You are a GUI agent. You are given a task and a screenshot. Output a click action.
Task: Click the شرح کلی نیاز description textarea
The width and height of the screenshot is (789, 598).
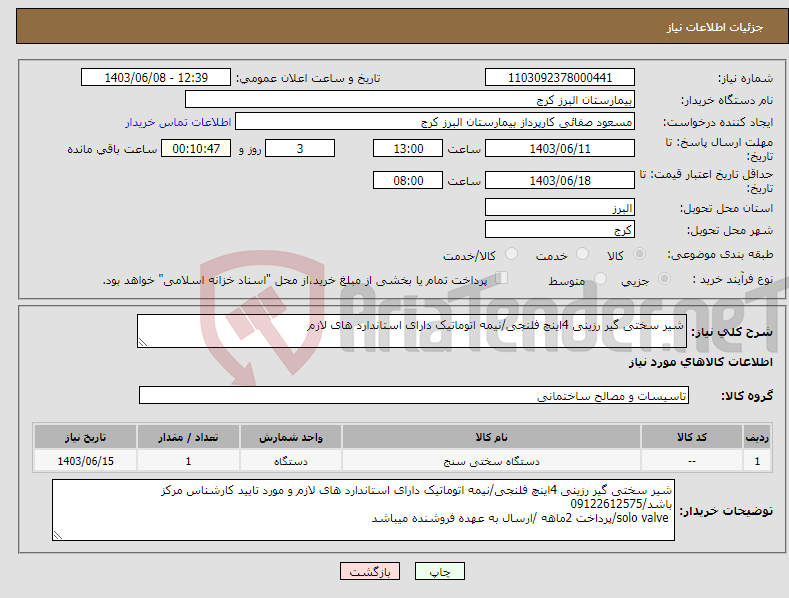(412, 331)
